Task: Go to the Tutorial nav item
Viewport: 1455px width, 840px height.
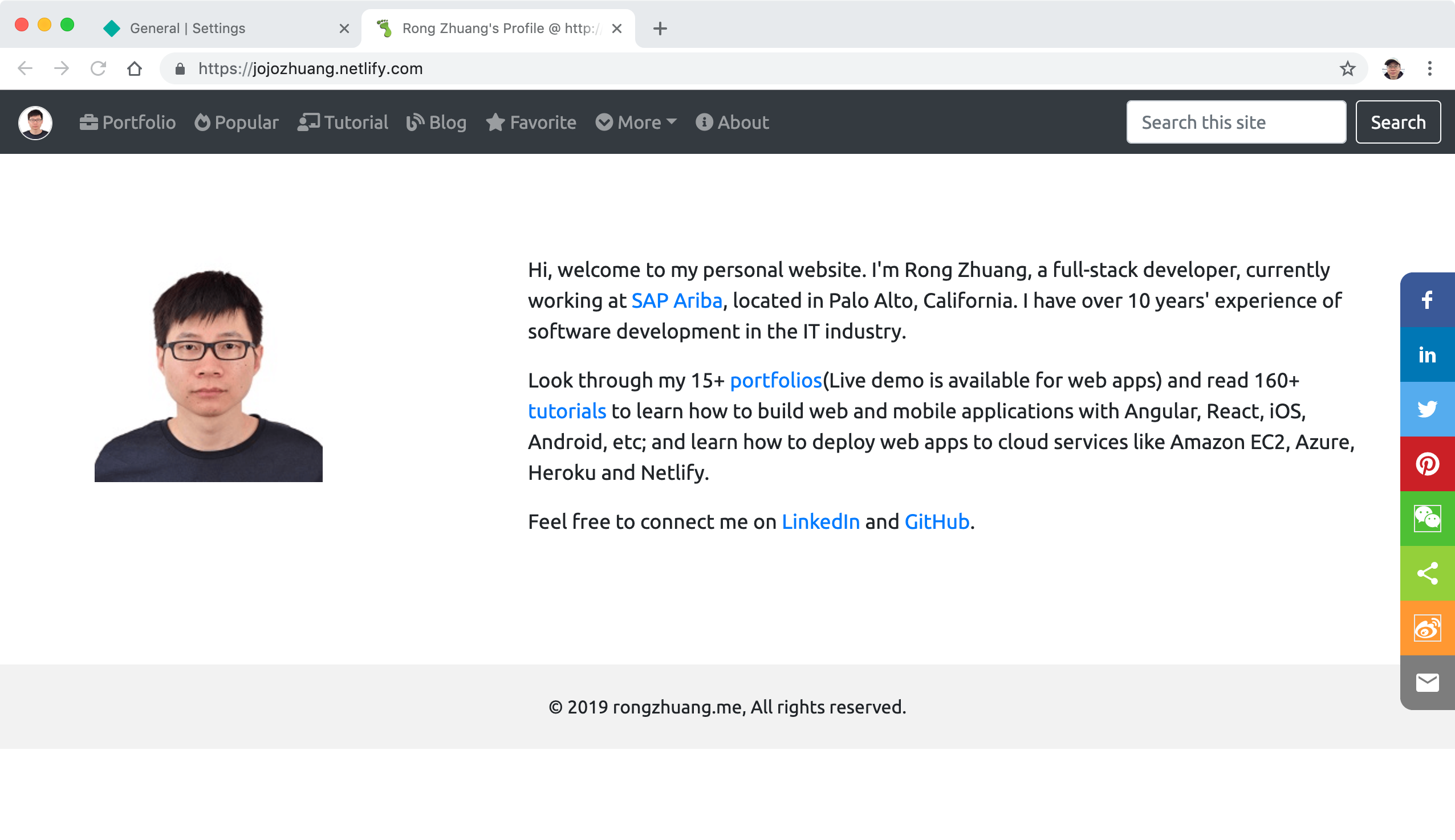Action: [x=343, y=123]
